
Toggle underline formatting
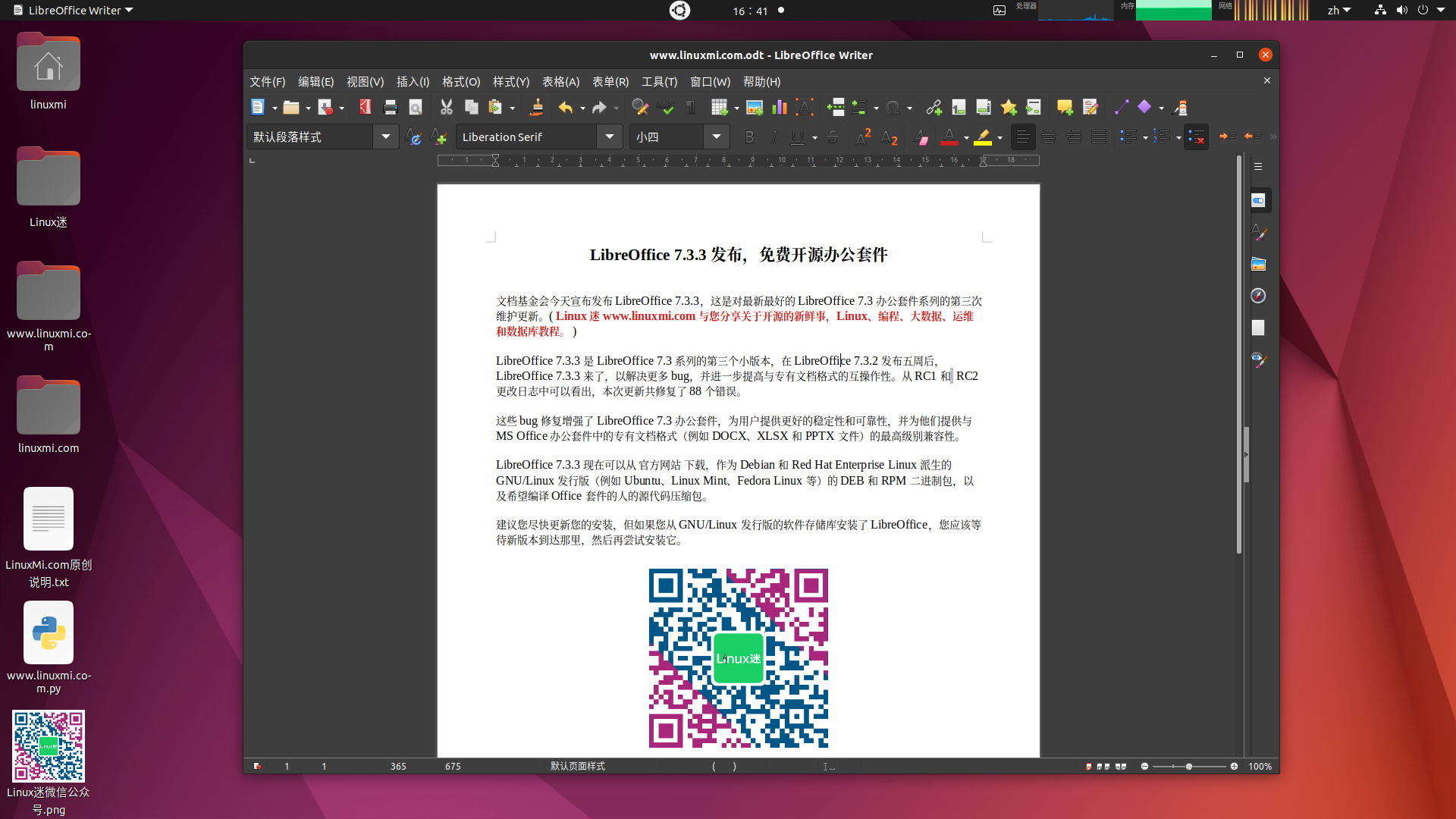coord(798,137)
